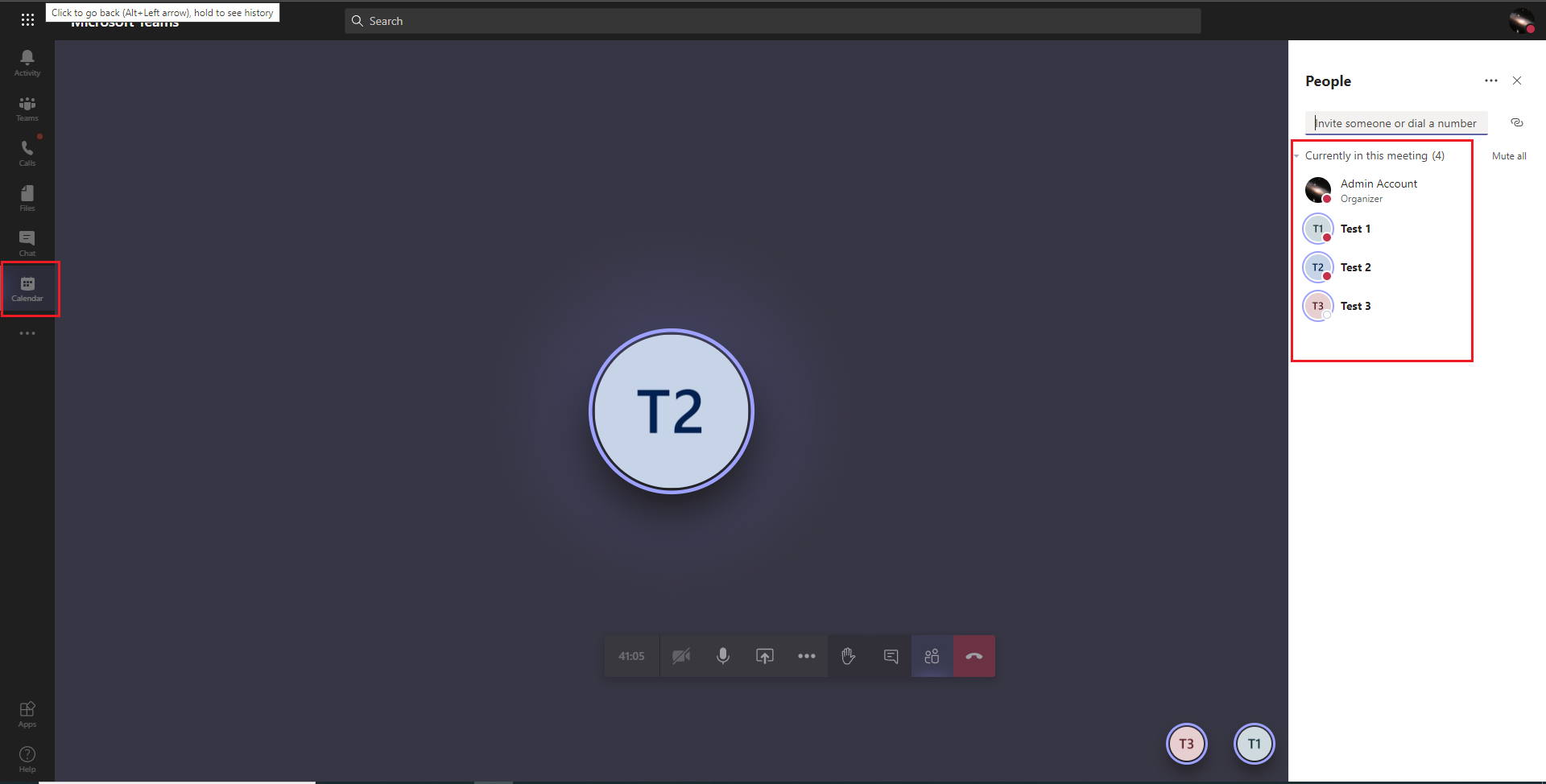
Task: Open People panel more options
Action: click(x=1491, y=80)
